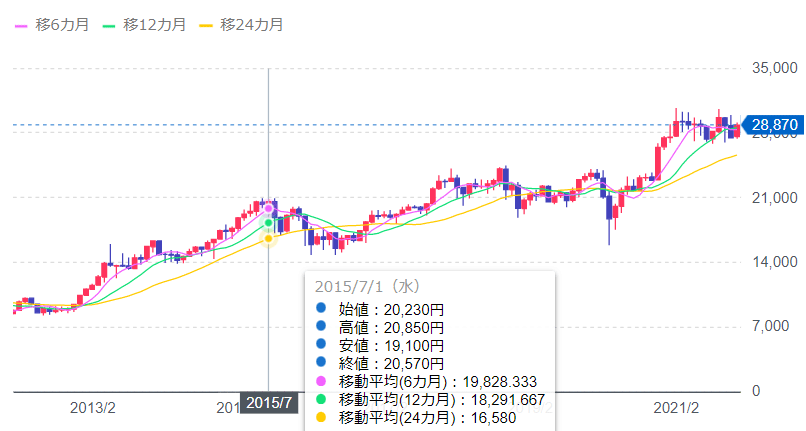
Task: Click the 21,000 y-axis label
Action: (775, 197)
